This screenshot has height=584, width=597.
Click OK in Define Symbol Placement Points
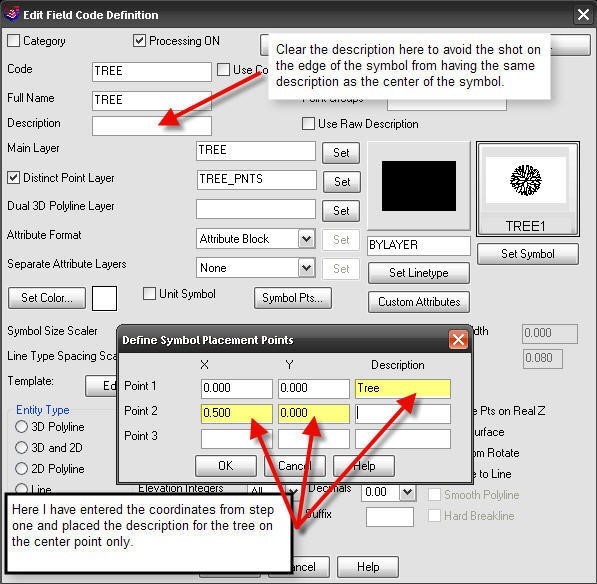(226, 466)
